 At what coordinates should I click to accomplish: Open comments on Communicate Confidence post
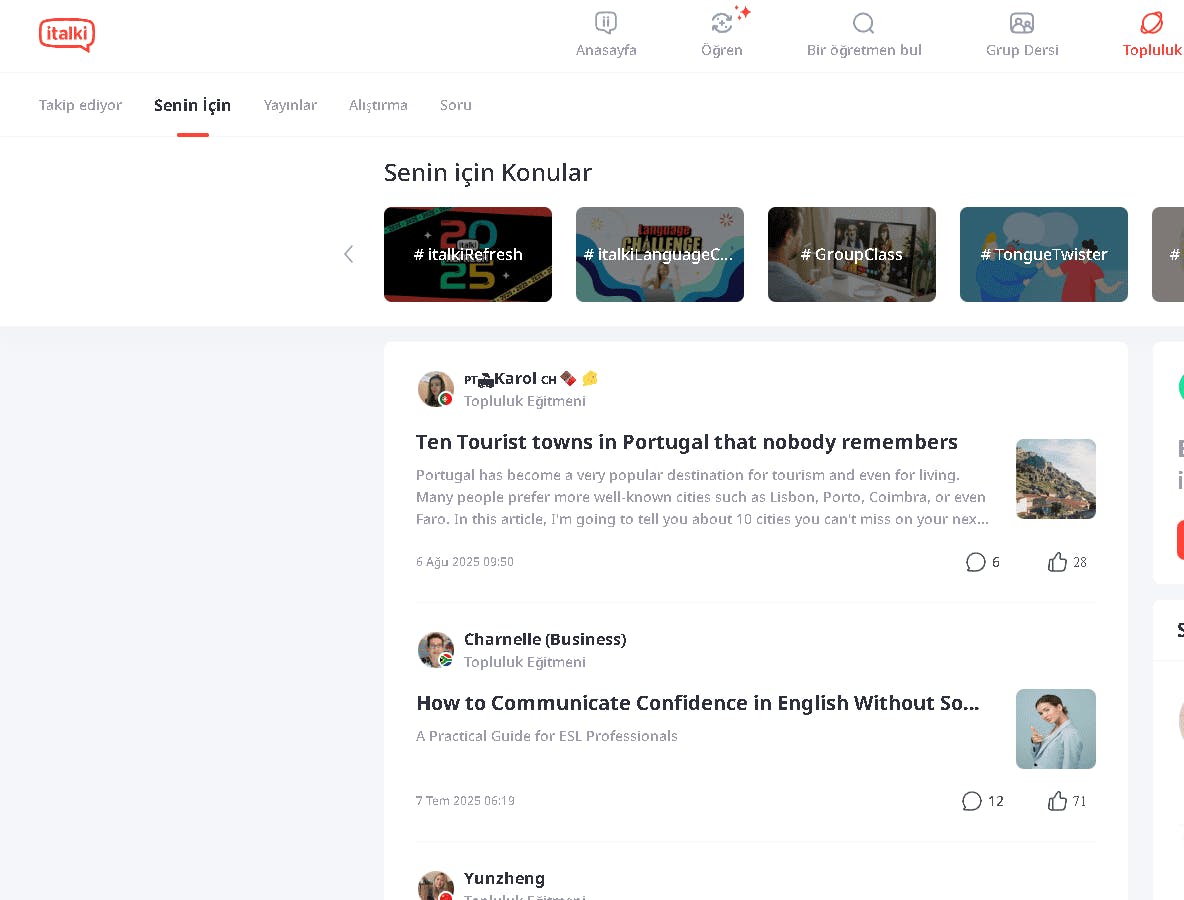972,800
